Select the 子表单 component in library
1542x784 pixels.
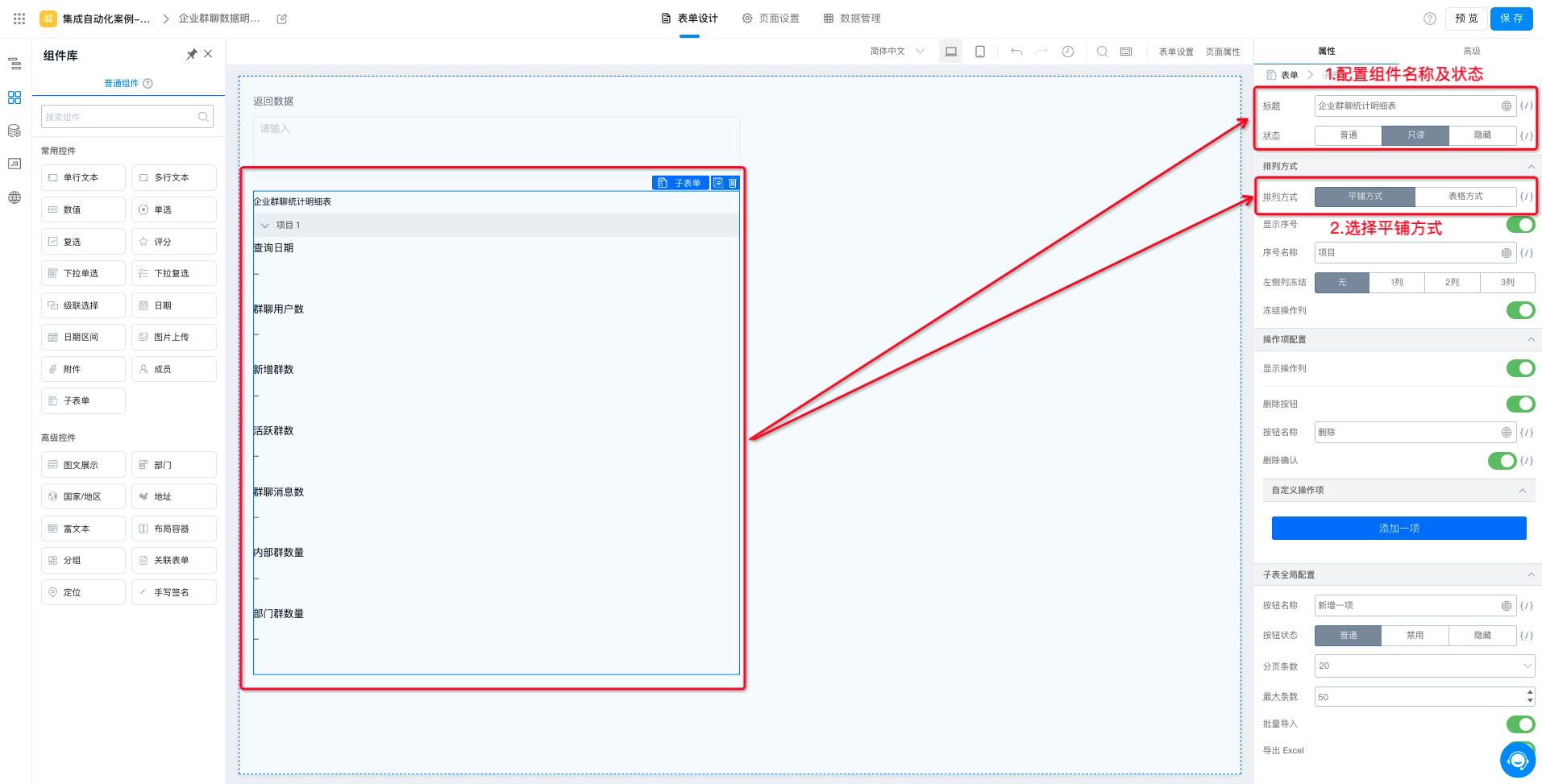pyautogui.click(x=83, y=401)
